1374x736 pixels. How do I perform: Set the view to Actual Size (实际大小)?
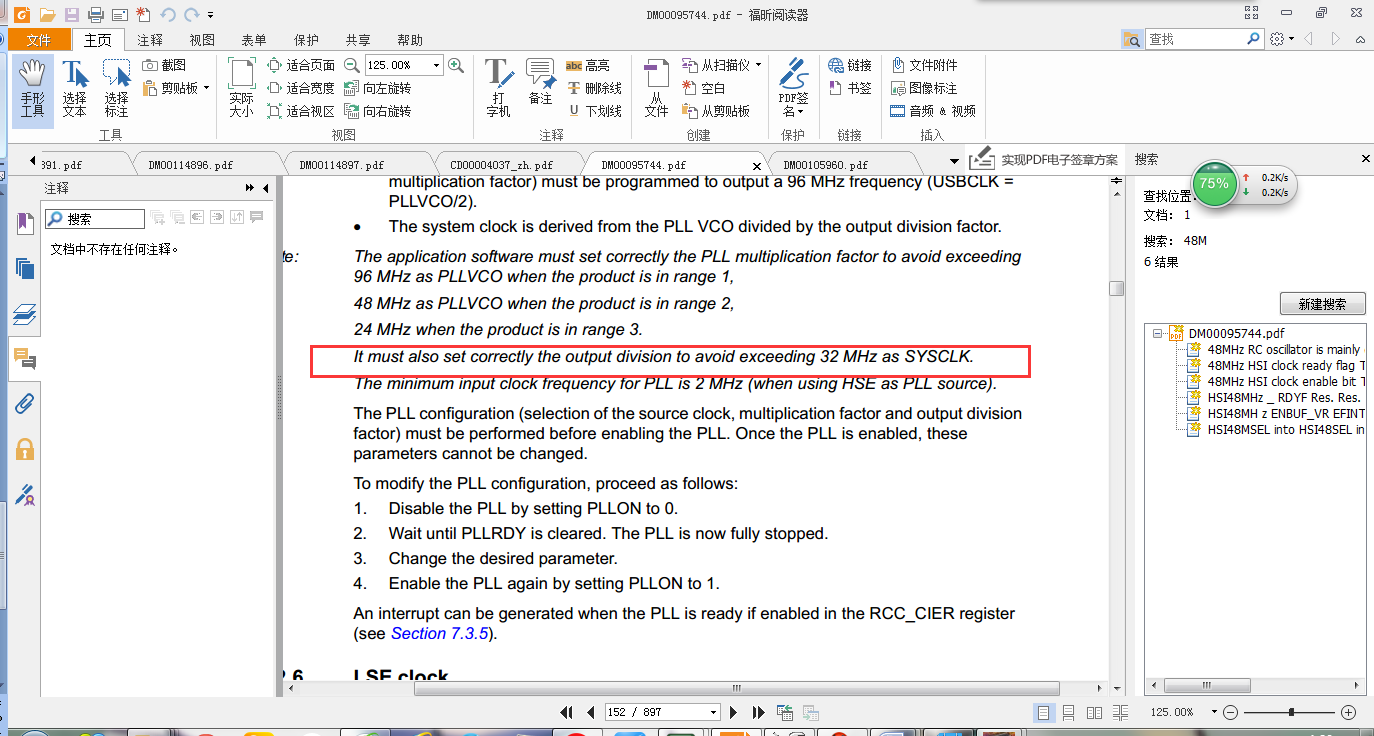[x=241, y=88]
